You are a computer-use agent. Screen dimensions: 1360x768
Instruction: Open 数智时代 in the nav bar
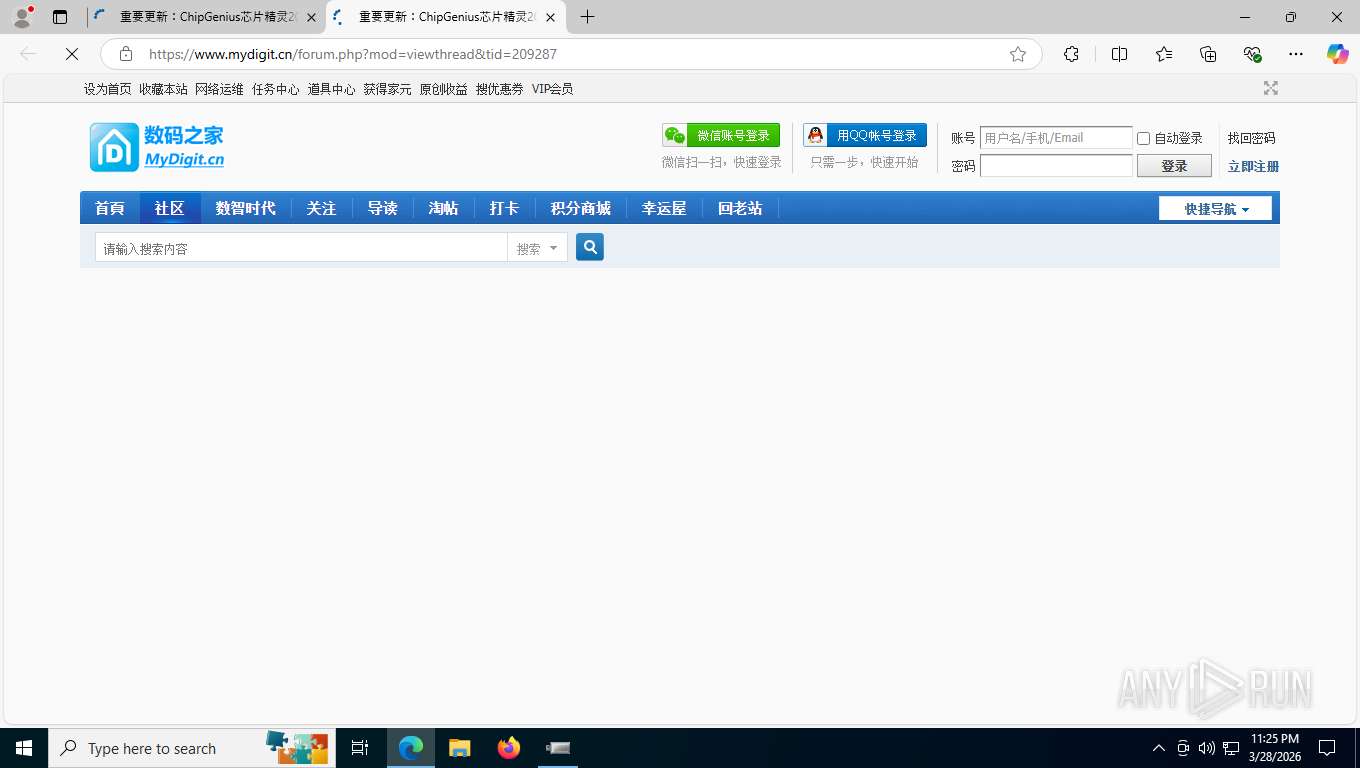[x=246, y=208]
